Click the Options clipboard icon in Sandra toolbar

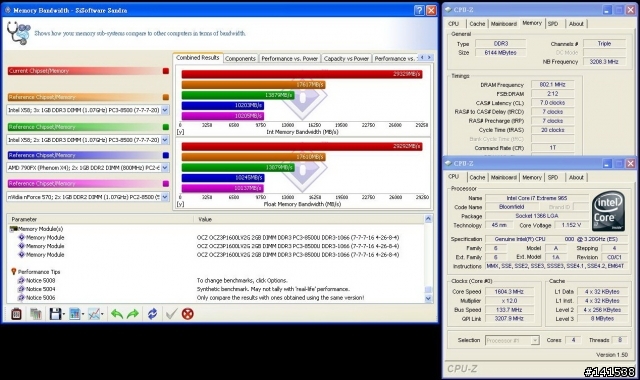[x=16, y=314]
